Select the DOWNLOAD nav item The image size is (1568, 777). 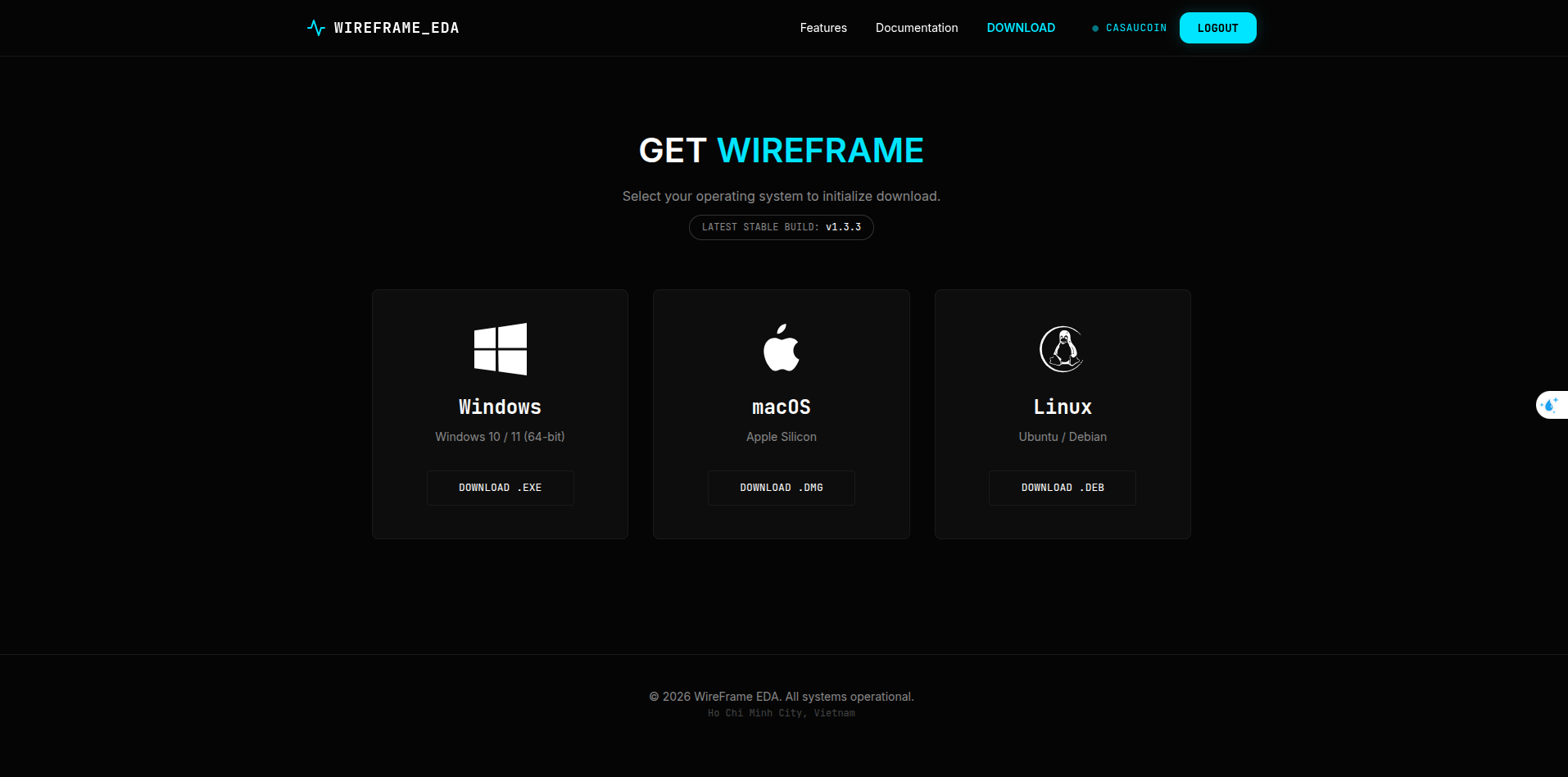[1021, 28]
